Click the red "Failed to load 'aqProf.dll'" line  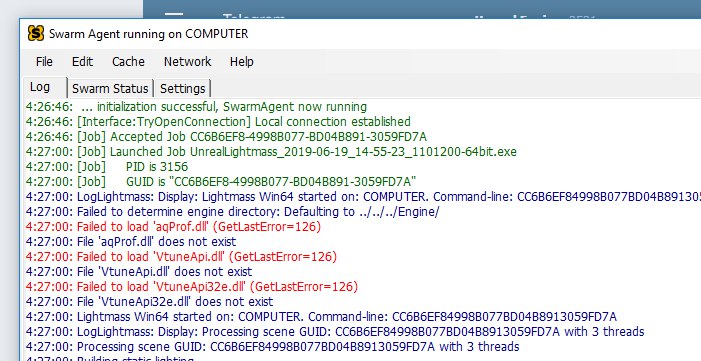[173, 227]
